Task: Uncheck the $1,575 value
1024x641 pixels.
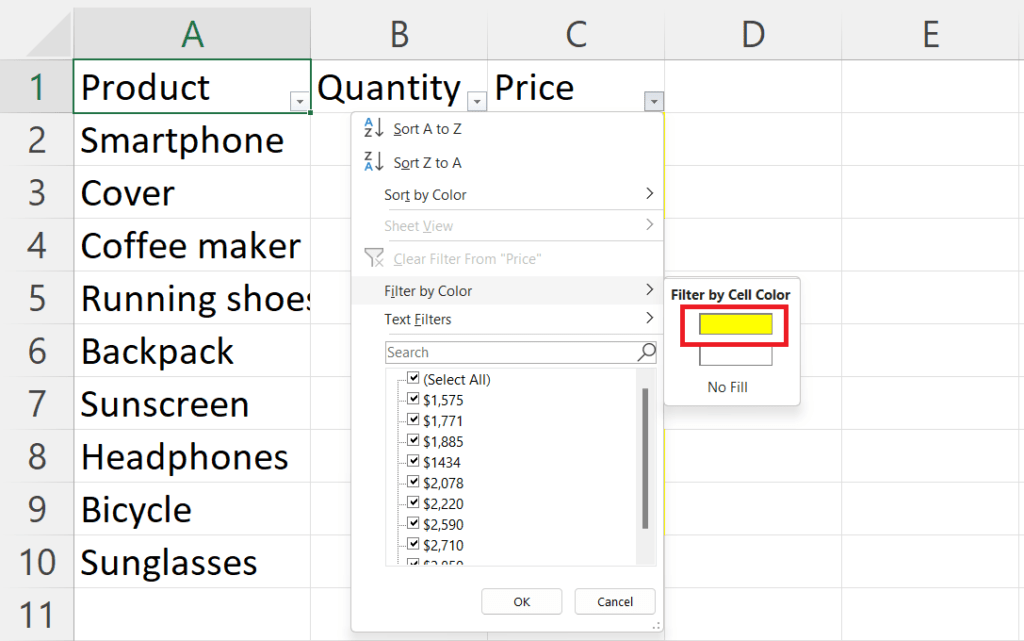Action: coord(413,398)
